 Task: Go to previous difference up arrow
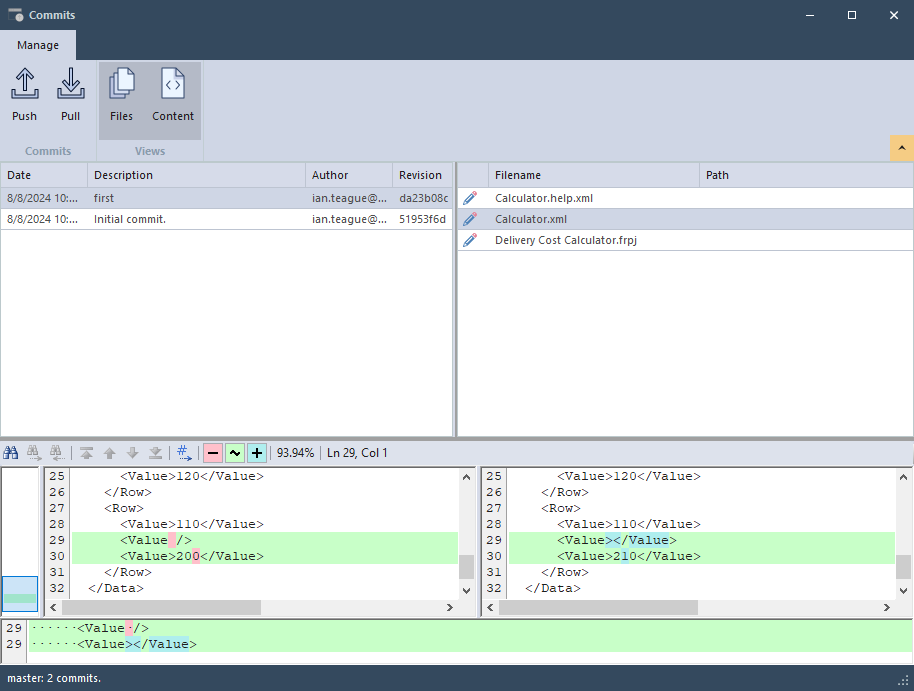pos(110,453)
